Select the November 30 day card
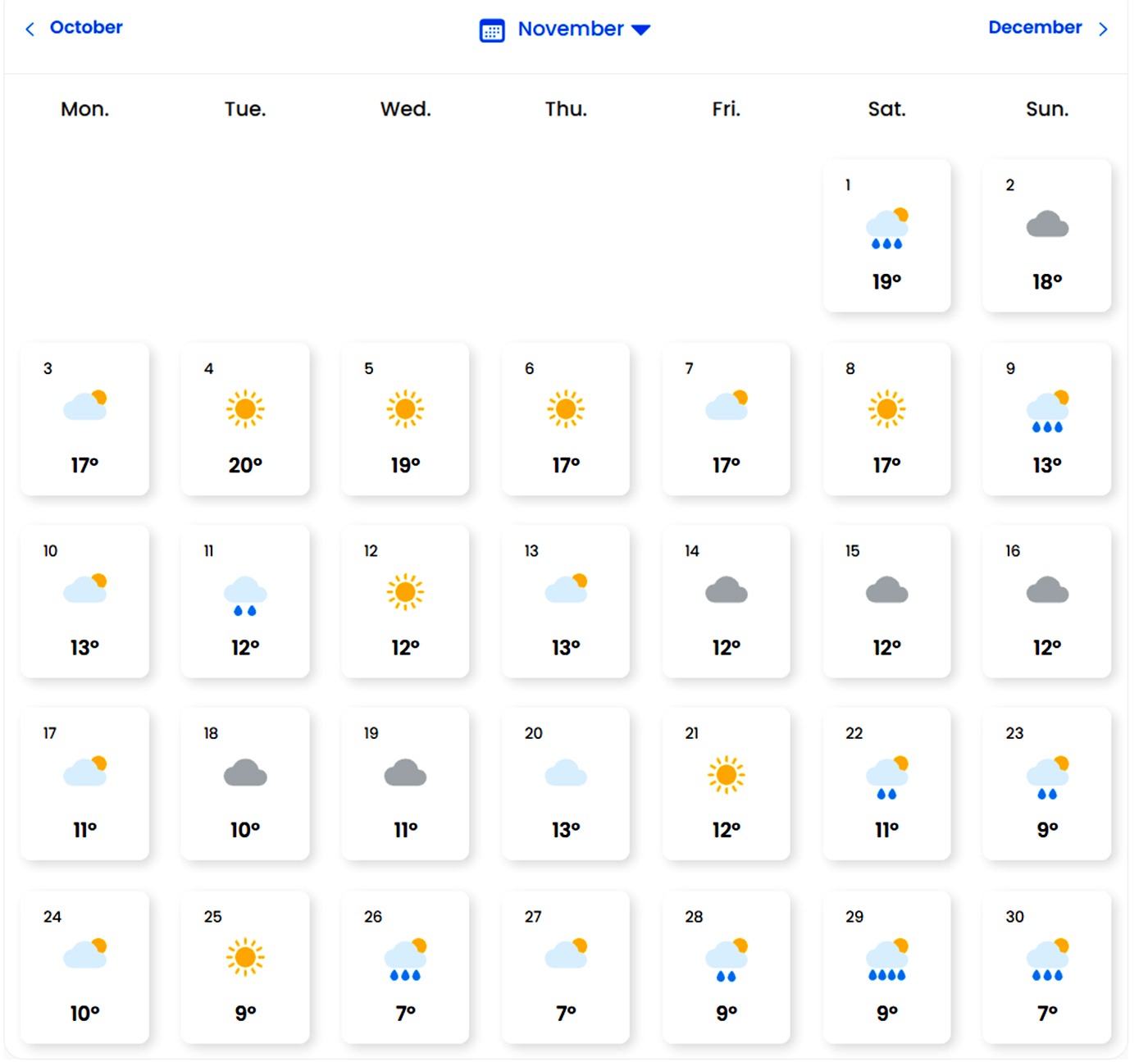1148x1062 pixels. pyautogui.click(x=1047, y=967)
